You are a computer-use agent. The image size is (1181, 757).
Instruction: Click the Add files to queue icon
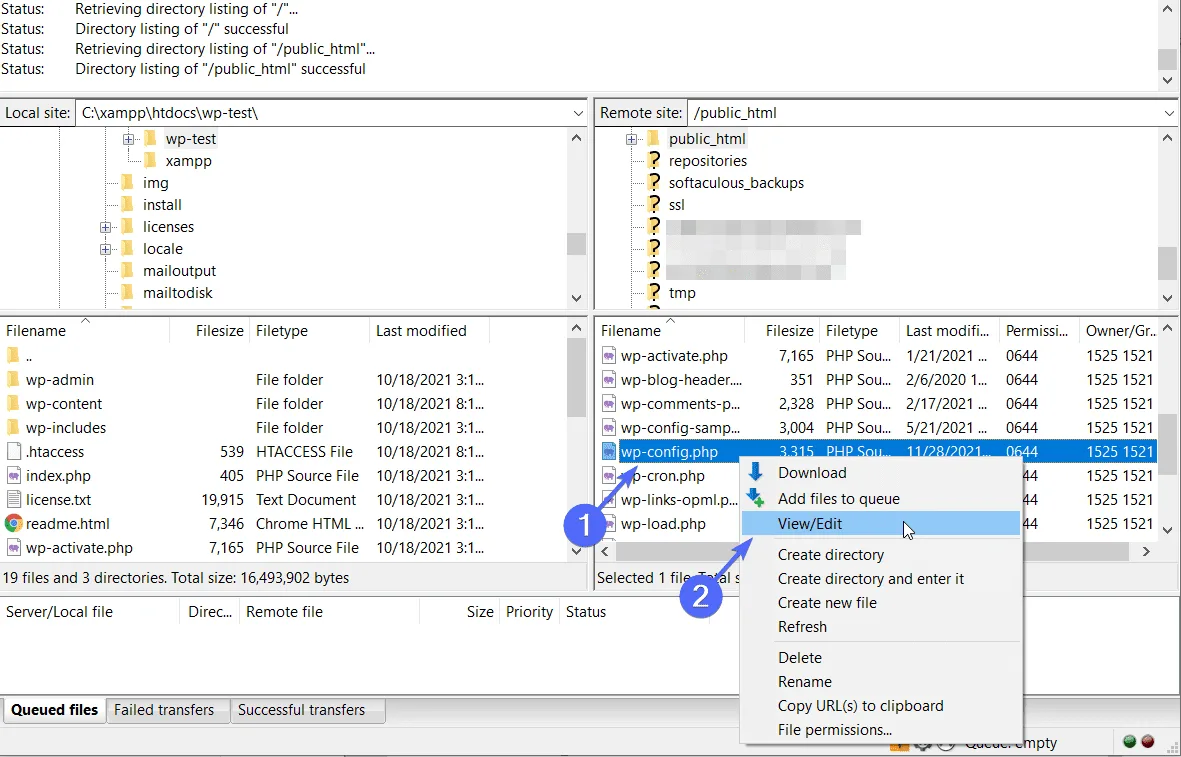pos(755,498)
